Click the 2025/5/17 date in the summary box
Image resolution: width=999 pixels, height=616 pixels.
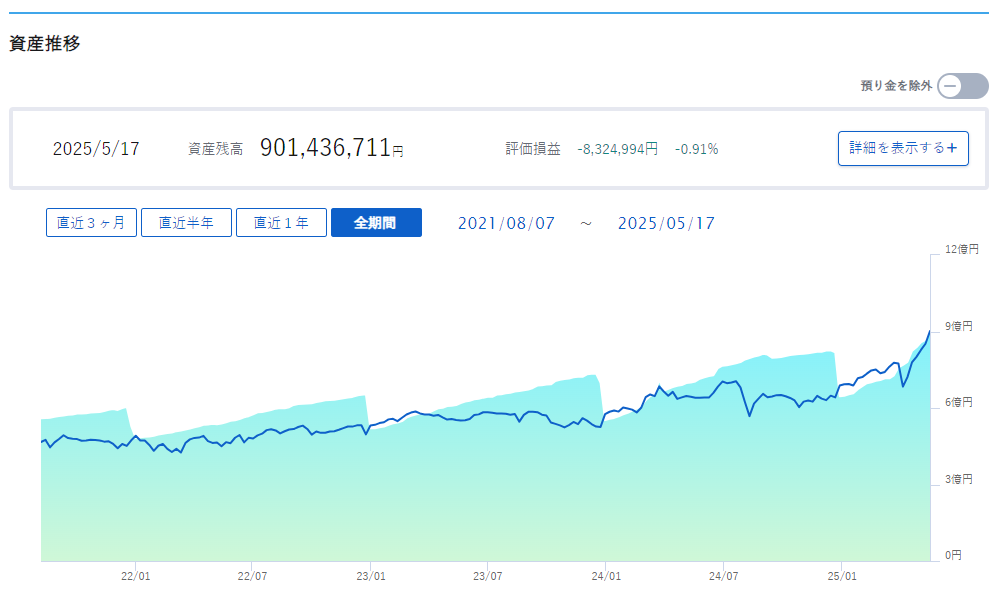(x=96, y=148)
